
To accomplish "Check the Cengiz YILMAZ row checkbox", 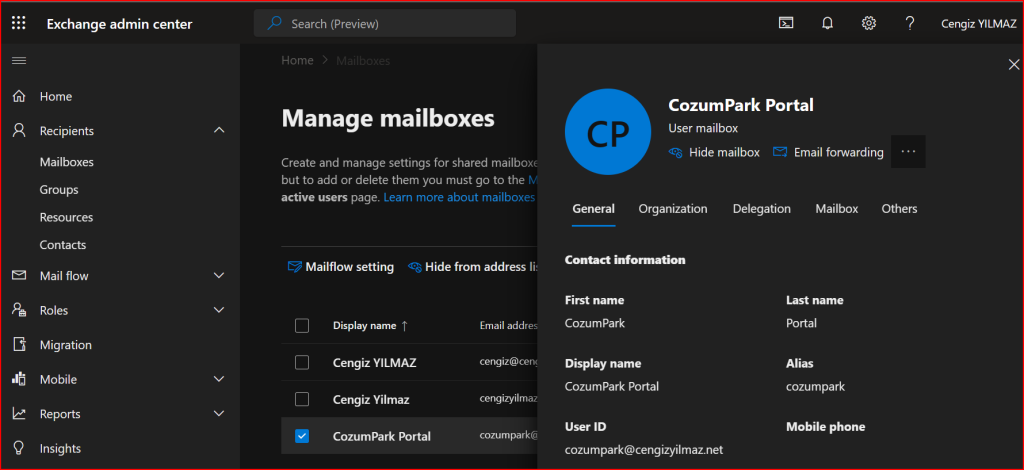I will [302, 362].
